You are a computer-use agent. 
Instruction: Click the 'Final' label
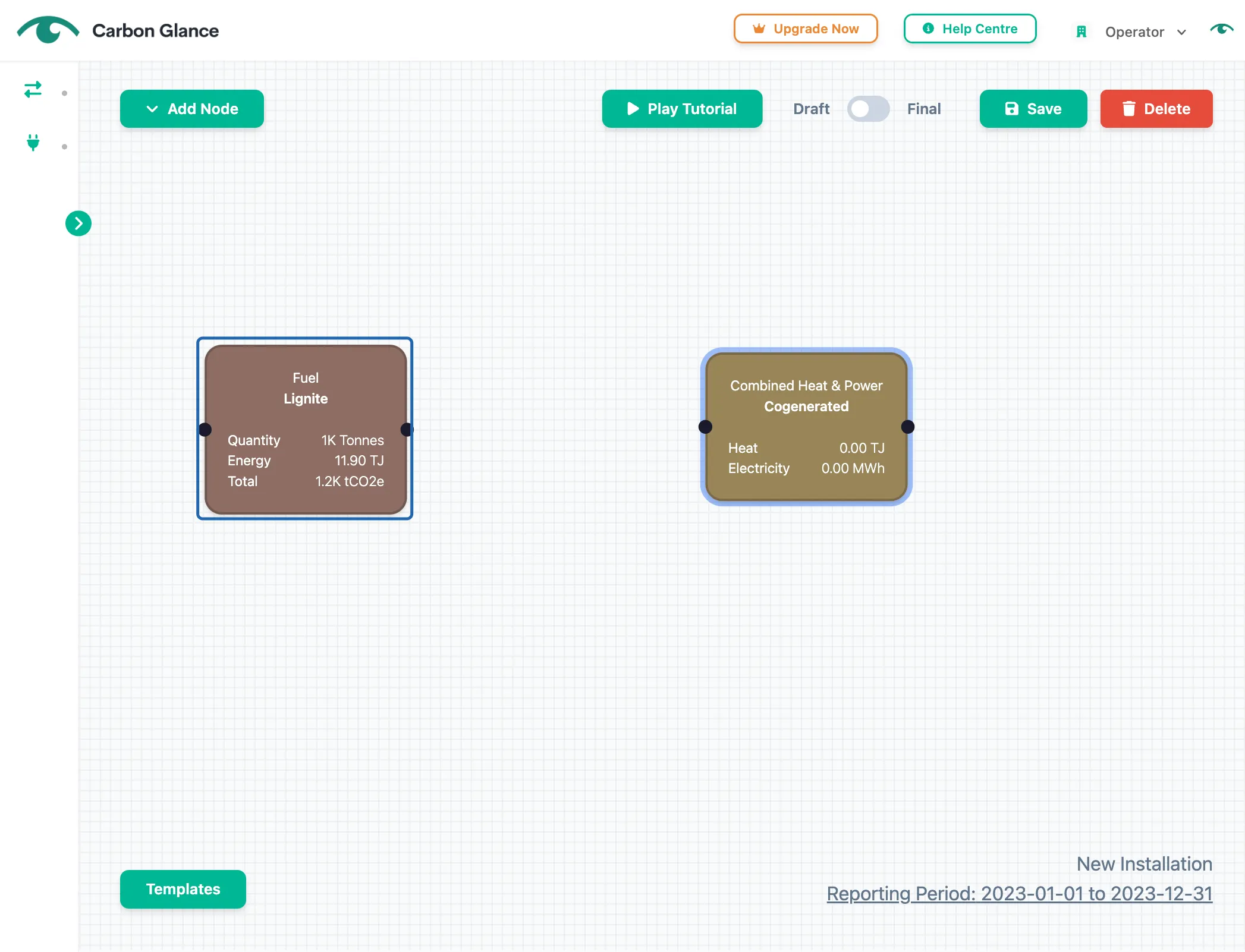[x=924, y=109]
